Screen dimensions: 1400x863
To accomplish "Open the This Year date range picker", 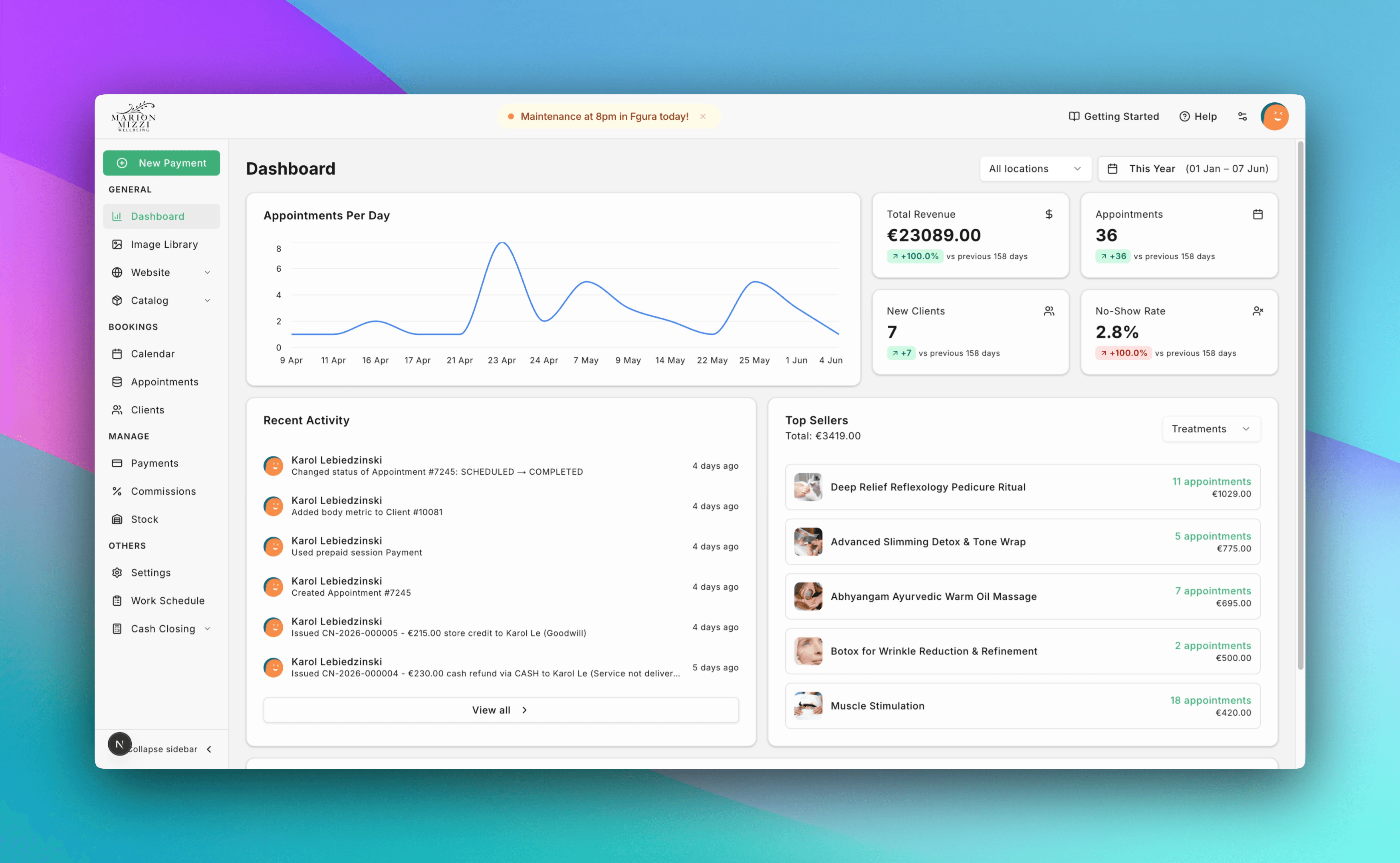I will click(1188, 169).
